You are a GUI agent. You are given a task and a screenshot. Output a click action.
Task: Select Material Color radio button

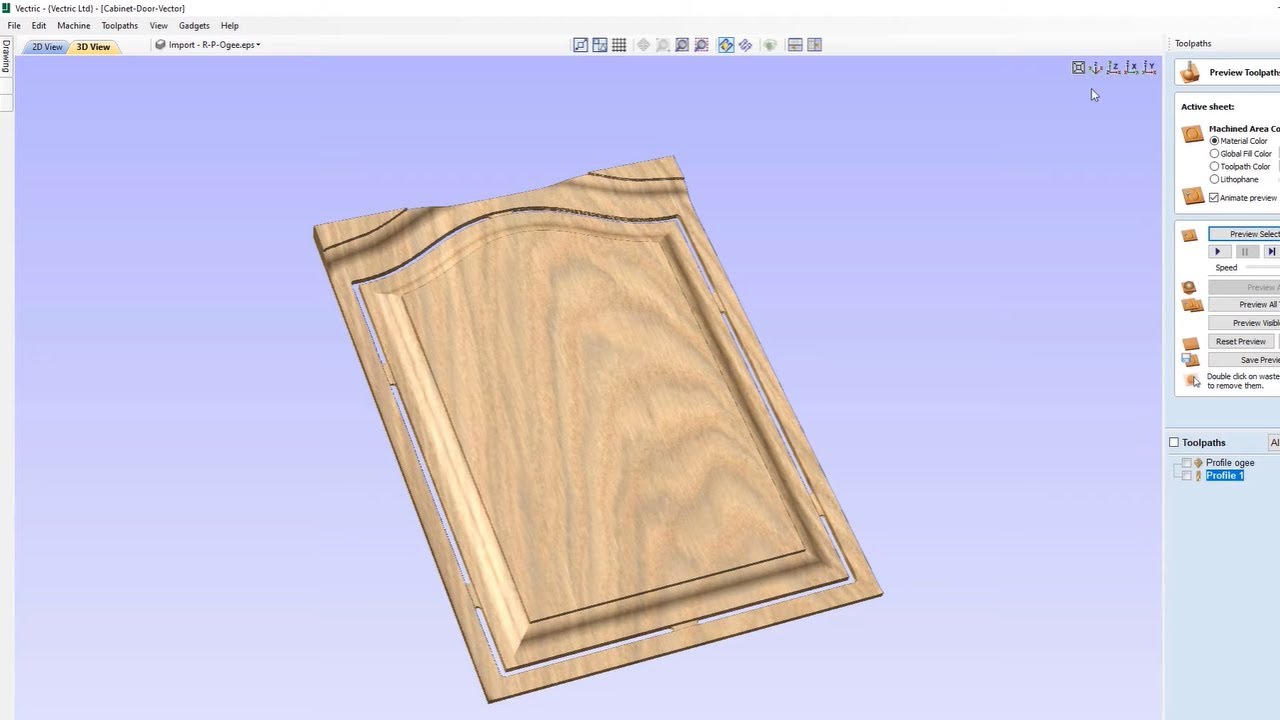pyautogui.click(x=1214, y=141)
